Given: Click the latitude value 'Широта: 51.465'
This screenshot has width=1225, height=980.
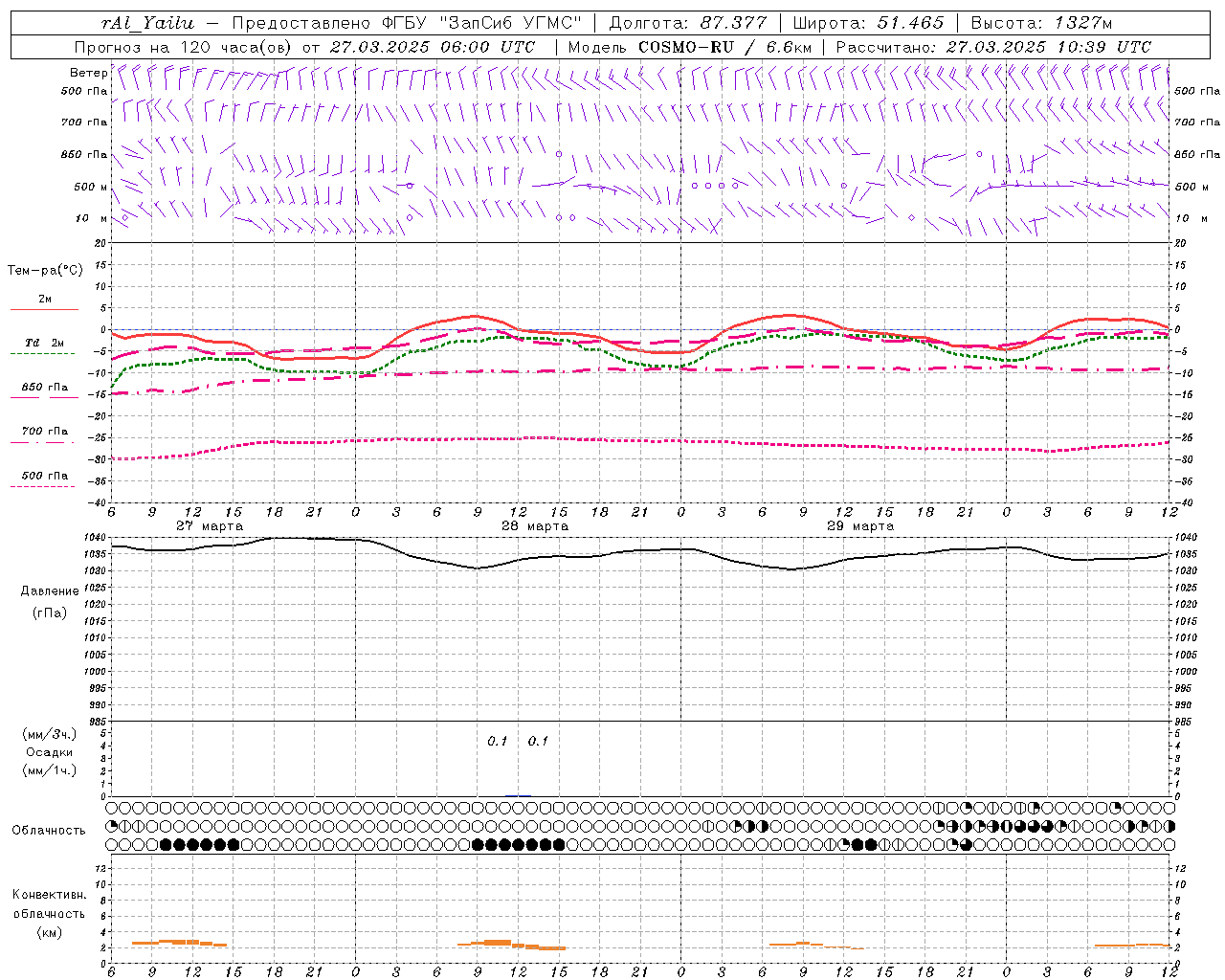Looking at the screenshot, I should pyautogui.click(x=868, y=23).
